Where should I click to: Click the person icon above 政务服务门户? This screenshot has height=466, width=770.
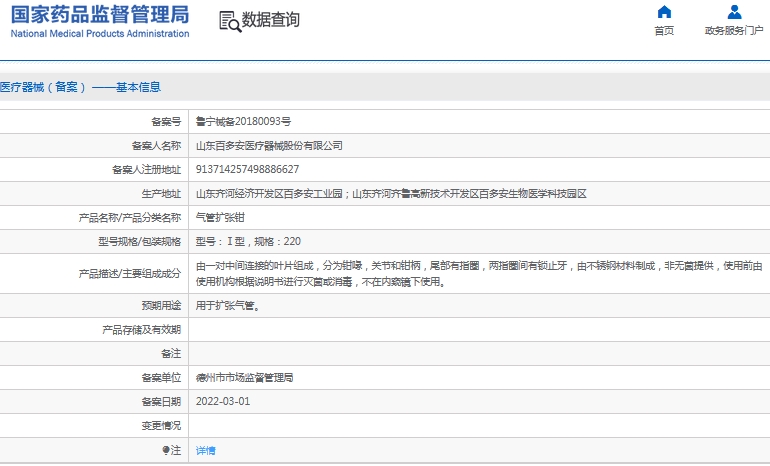point(734,12)
